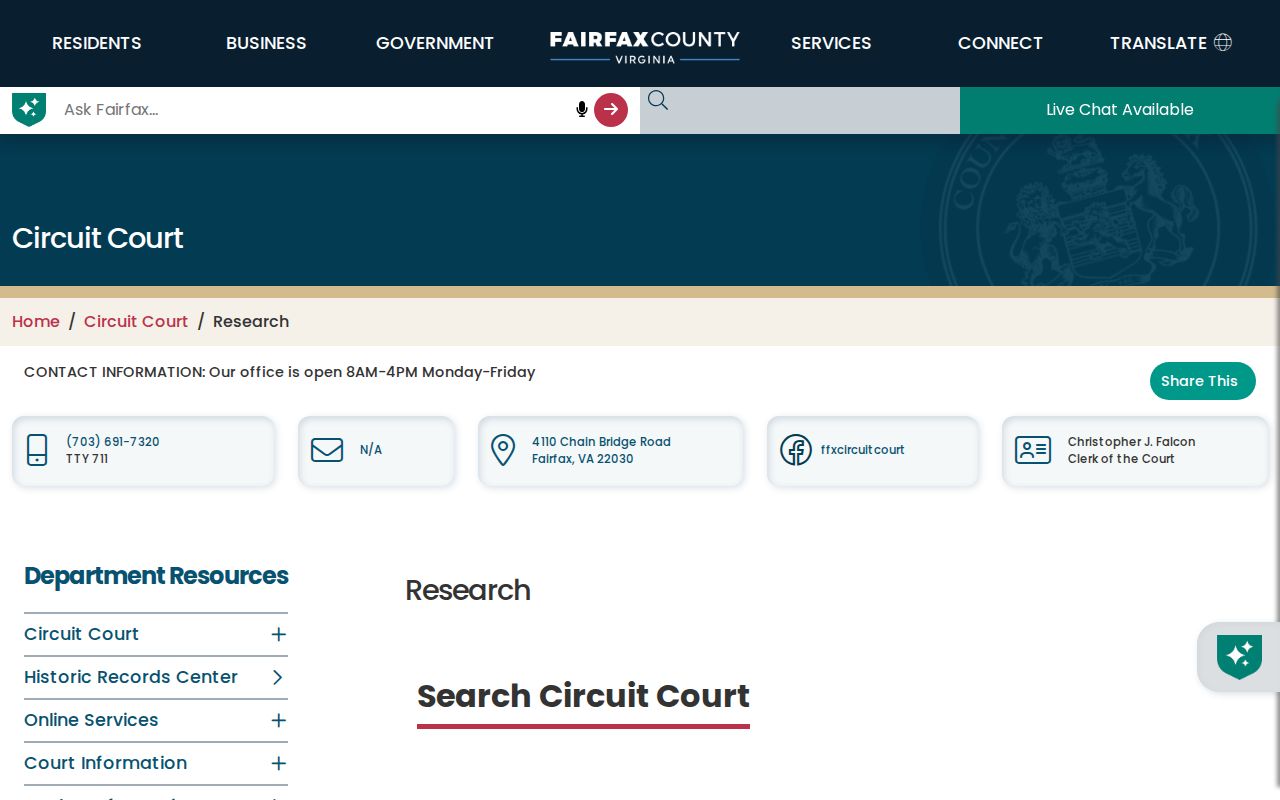Click the Search Circuit Court heading

click(x=583, y=696)
